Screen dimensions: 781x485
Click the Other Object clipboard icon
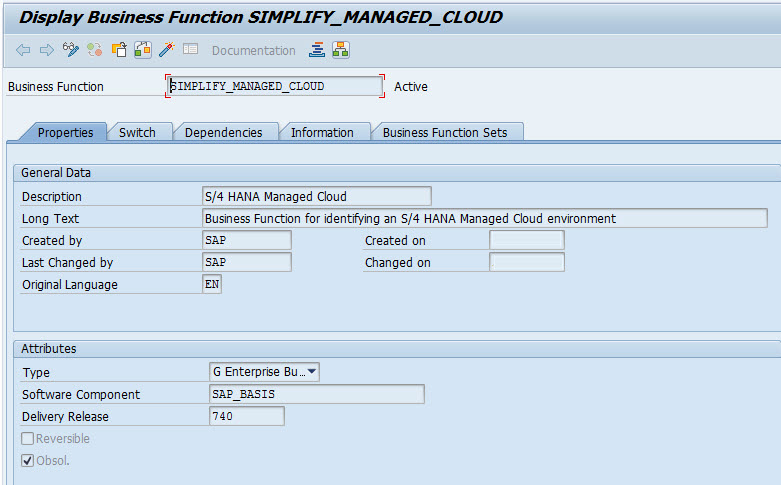(119, 50)
